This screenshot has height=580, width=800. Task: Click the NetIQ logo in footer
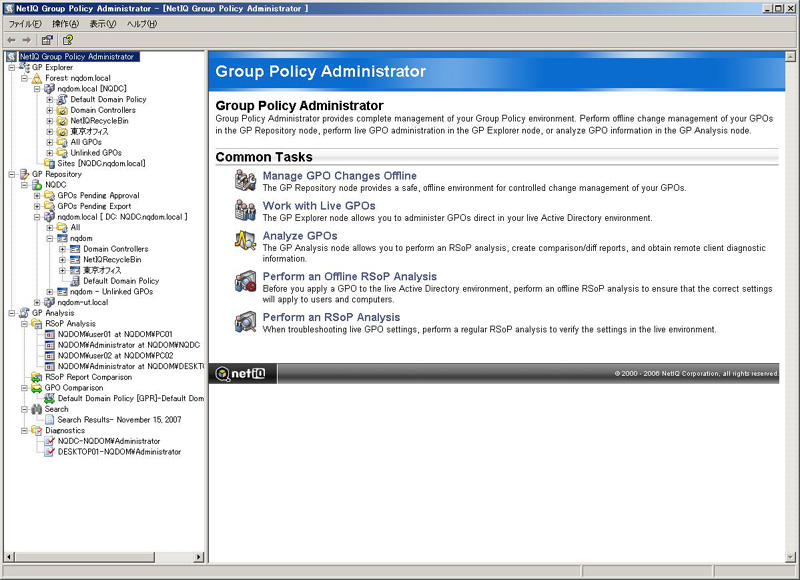241,374
